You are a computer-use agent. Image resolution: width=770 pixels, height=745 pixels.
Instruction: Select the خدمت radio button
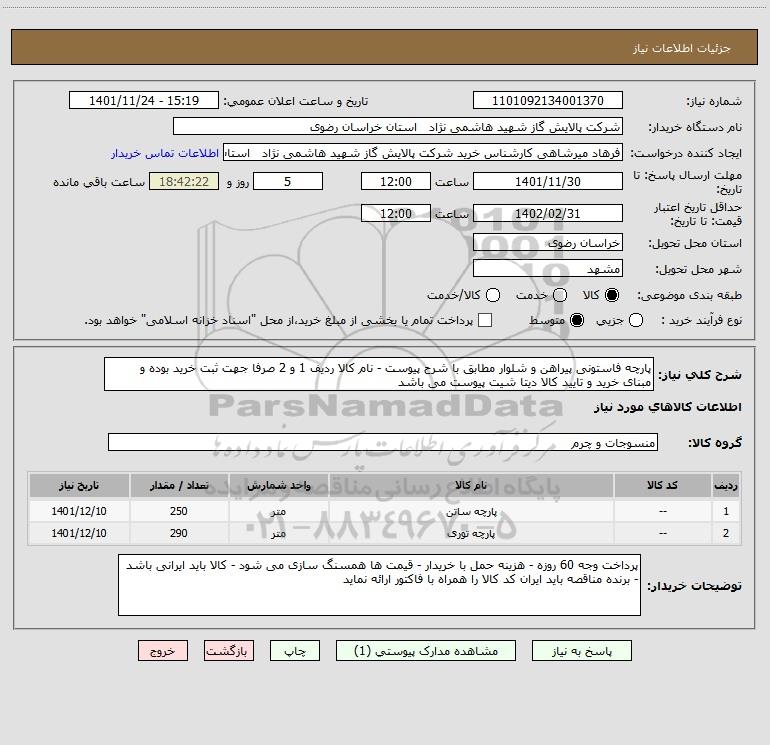point(560,295)
